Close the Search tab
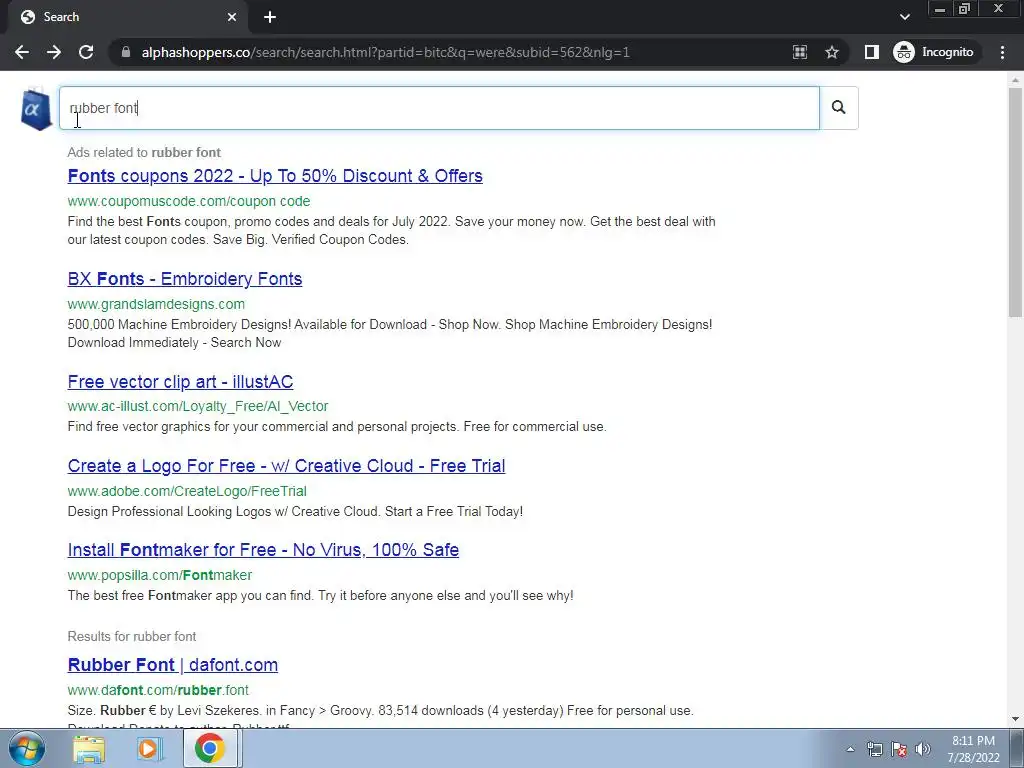1024x768 pixels. tap(232, 17)
